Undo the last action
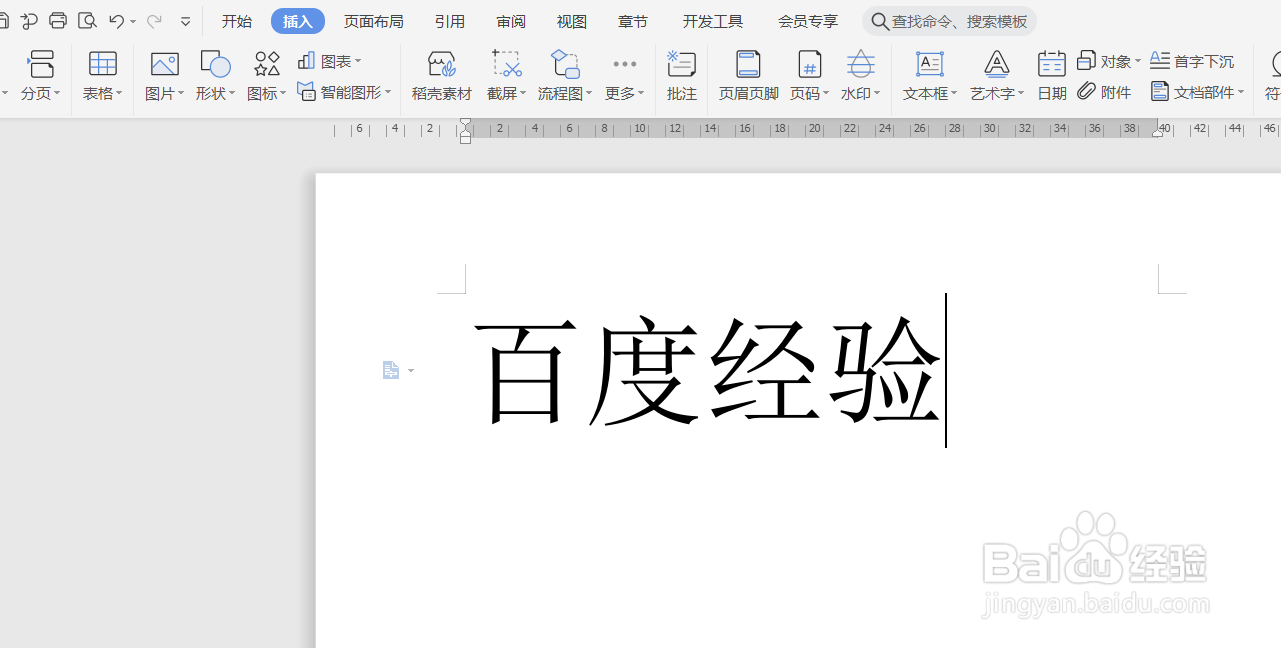The height and width of the screenshot is (648, 1281). tap(116, 21)
